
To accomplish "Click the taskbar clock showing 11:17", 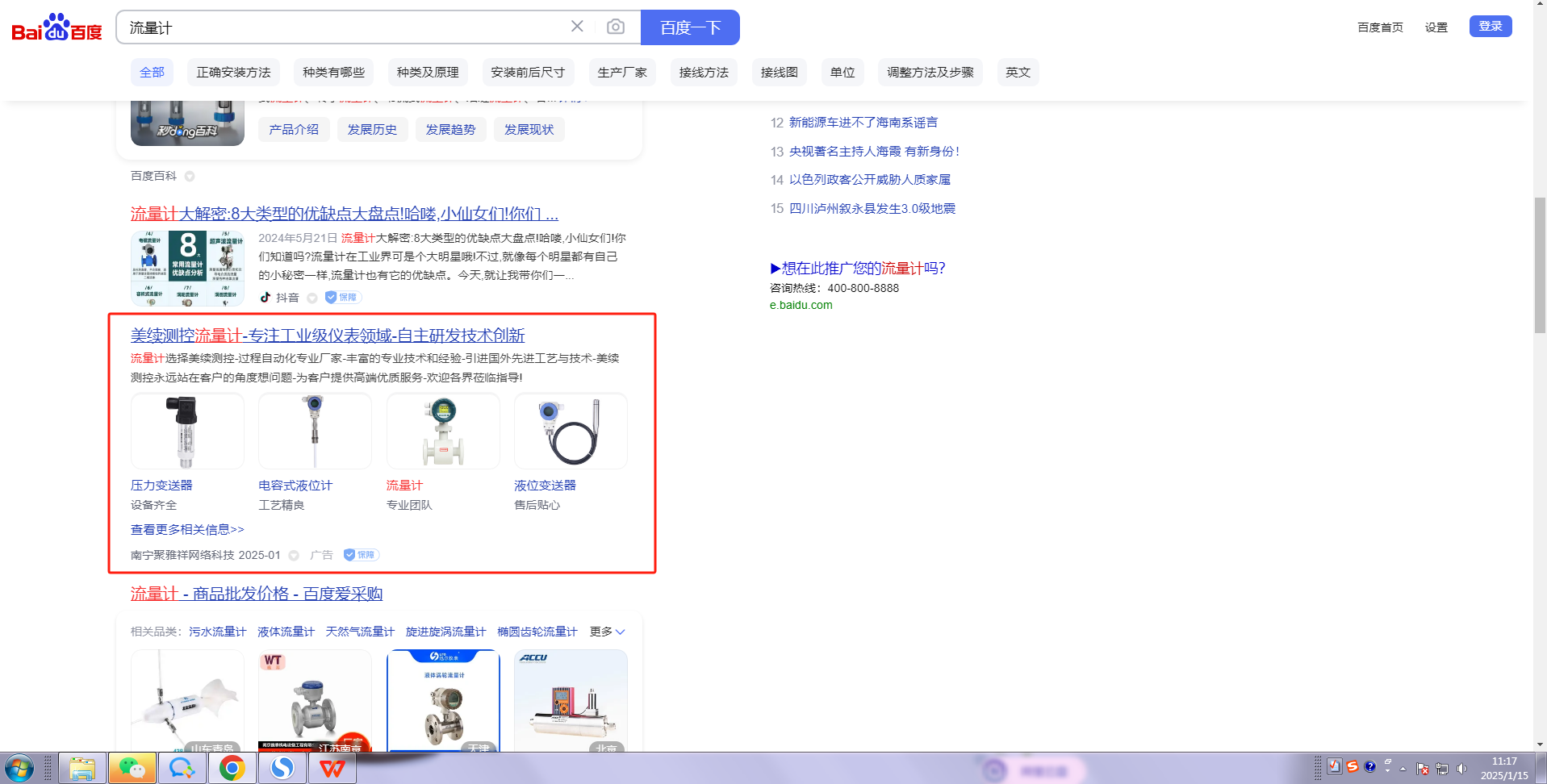I will 1504,769.
